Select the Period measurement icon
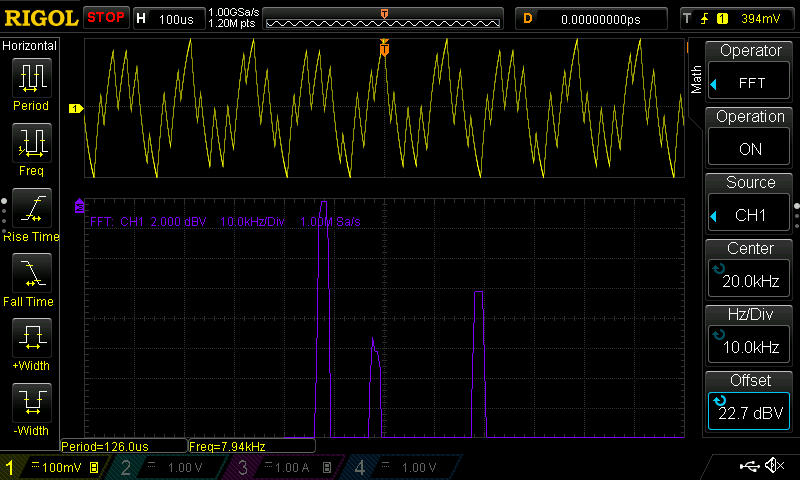Viewport: 800px width, 480px height. (x=30, y=78)
